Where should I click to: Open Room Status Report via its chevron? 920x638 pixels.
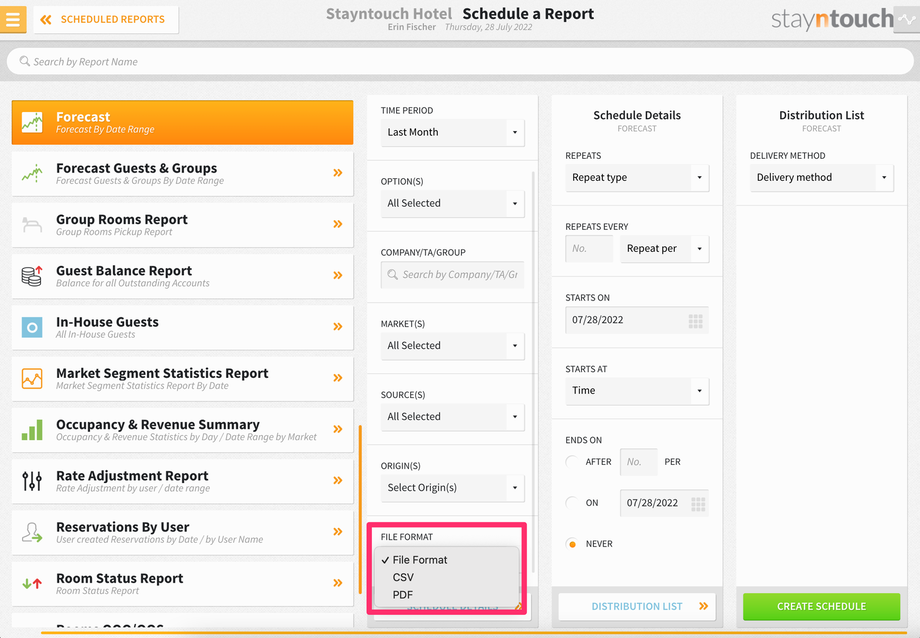(338, 583)
